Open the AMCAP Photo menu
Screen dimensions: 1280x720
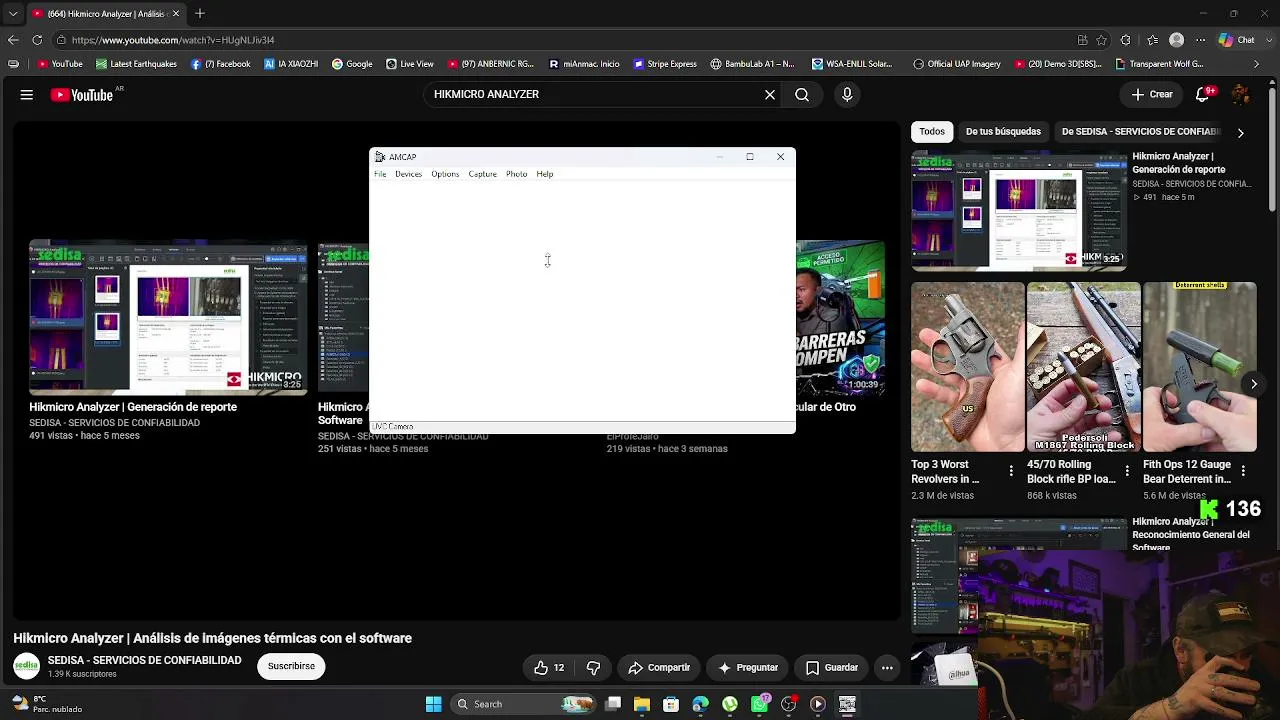(516, 174)
